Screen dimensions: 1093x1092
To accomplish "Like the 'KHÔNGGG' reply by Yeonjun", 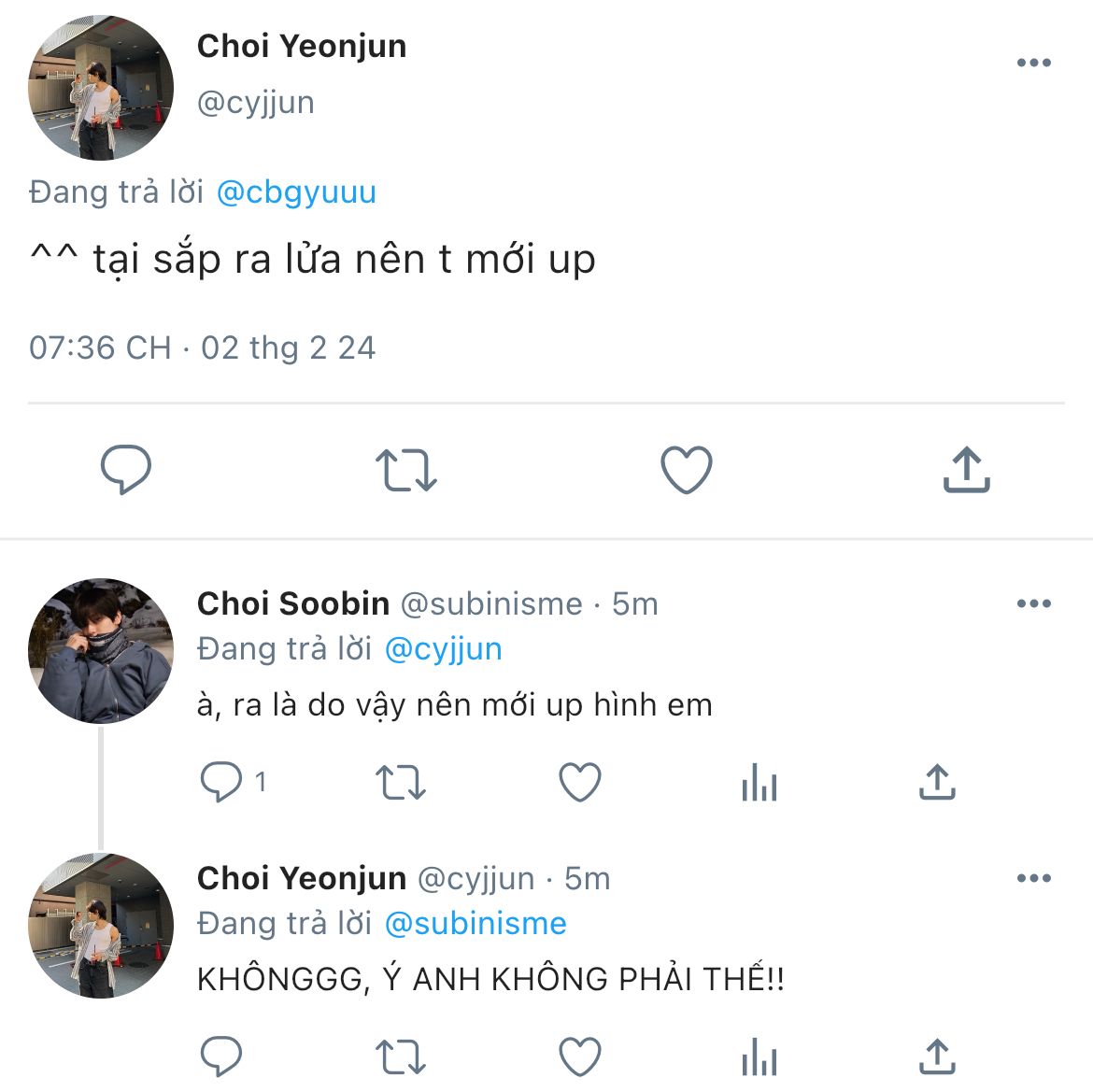I will pyautogui.click(x=579, y=1057).
